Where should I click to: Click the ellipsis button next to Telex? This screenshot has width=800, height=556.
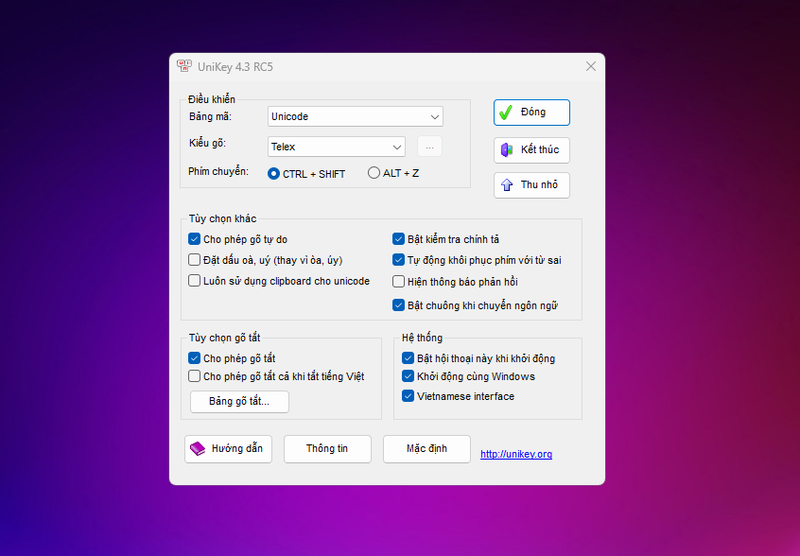430,147
